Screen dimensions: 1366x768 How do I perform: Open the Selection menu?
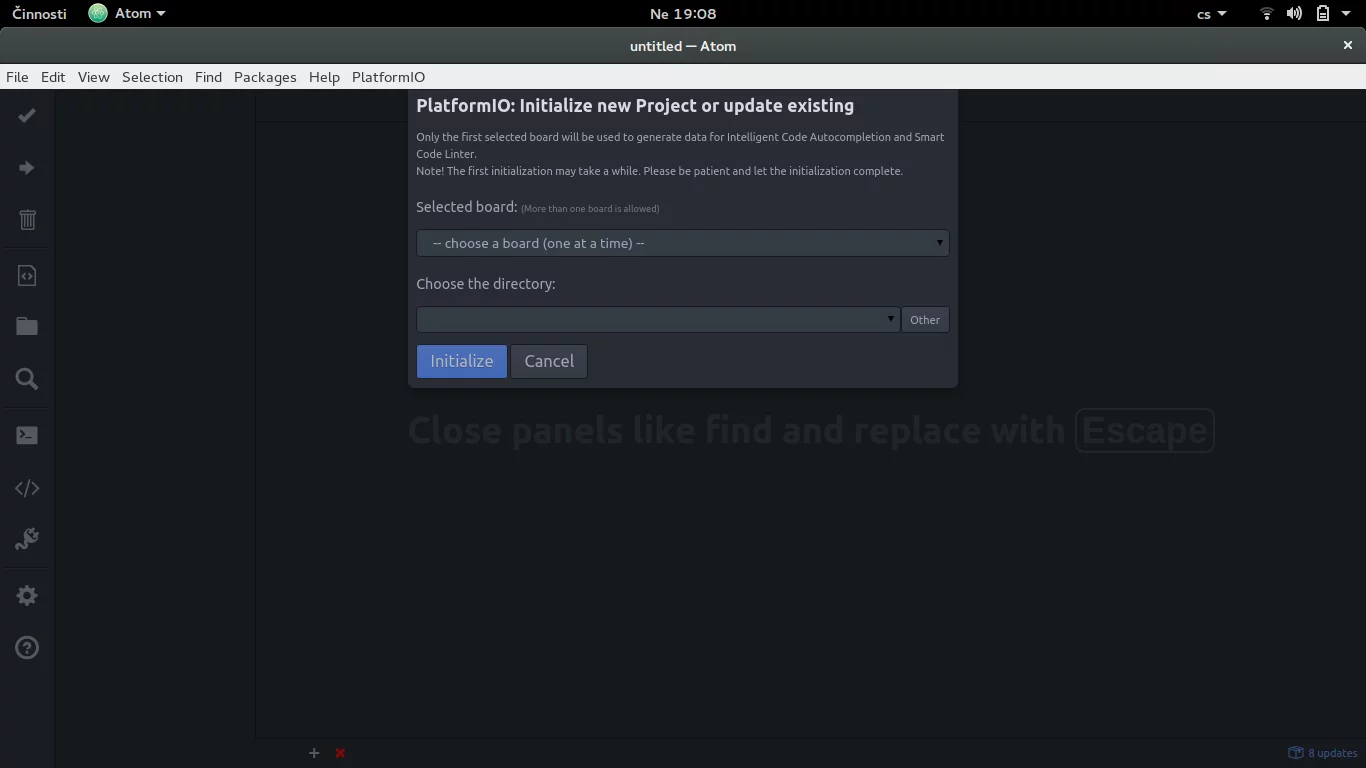152,77
